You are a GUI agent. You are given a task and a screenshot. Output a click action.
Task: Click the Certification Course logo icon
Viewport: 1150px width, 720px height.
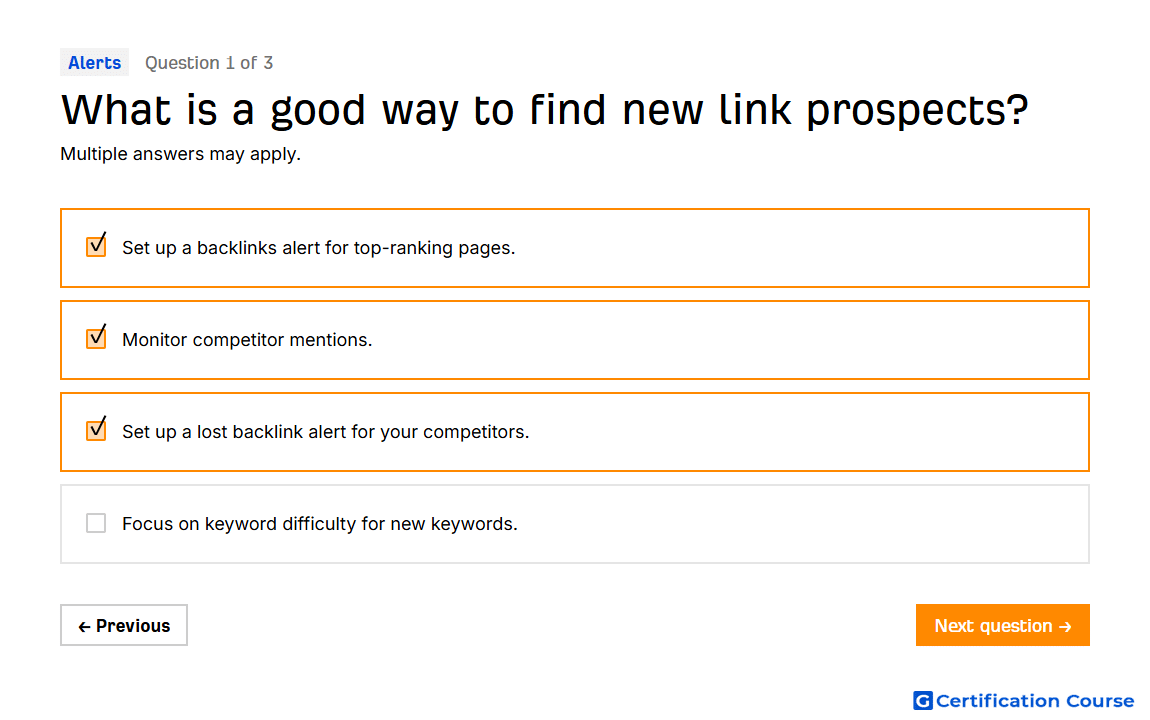pos(923,701)
